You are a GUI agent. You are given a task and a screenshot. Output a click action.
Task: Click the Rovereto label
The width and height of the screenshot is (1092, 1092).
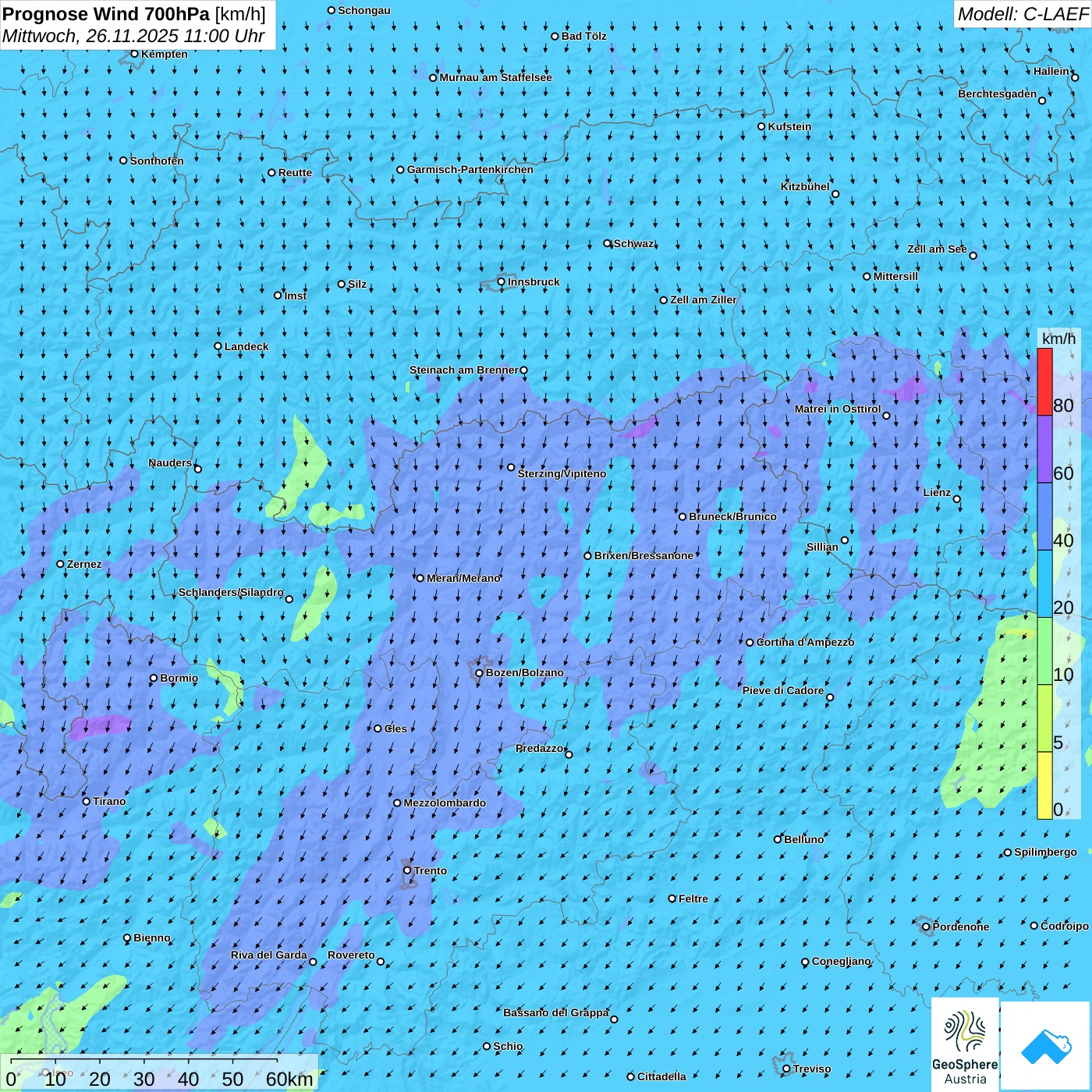coord(351,955)
